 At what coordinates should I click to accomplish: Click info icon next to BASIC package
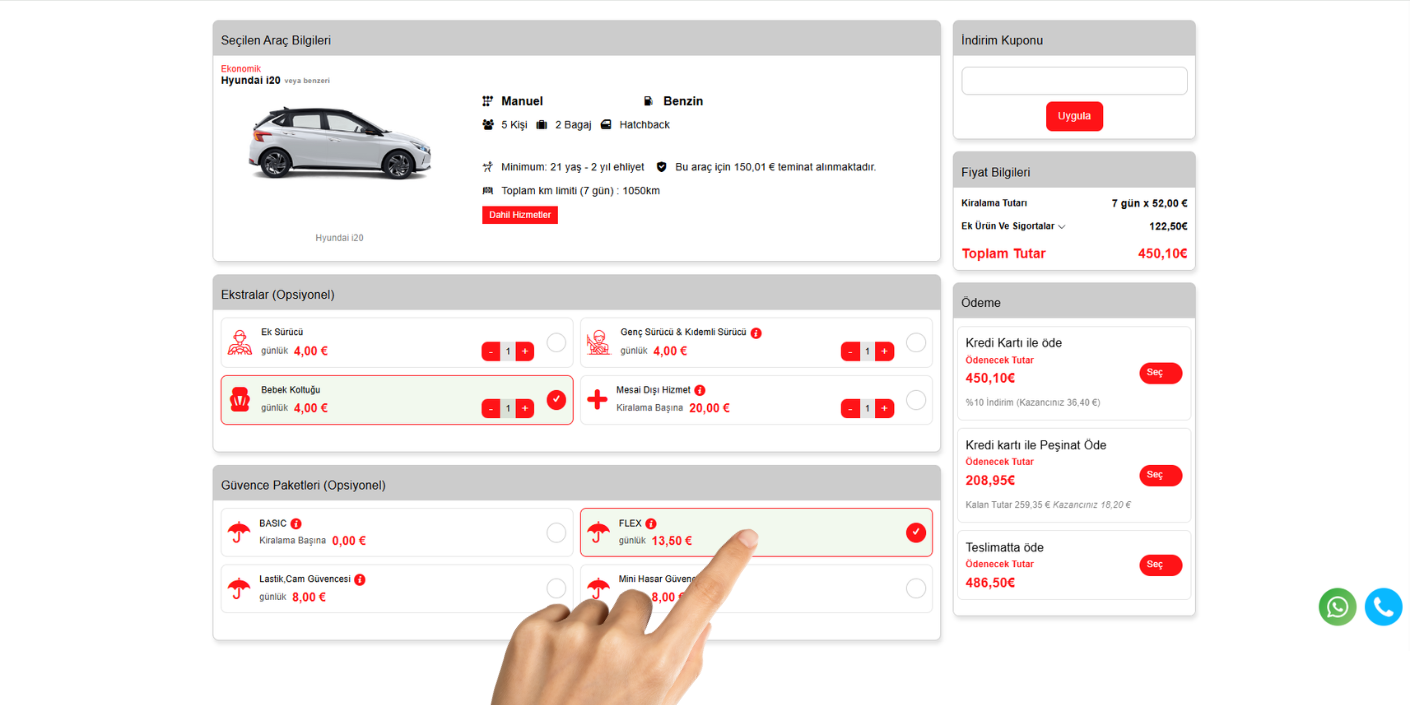296,524
